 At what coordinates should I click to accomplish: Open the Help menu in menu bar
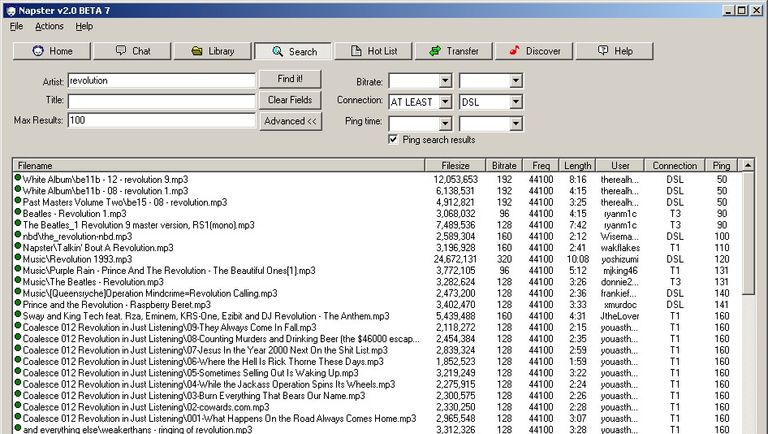pos(84,26)
